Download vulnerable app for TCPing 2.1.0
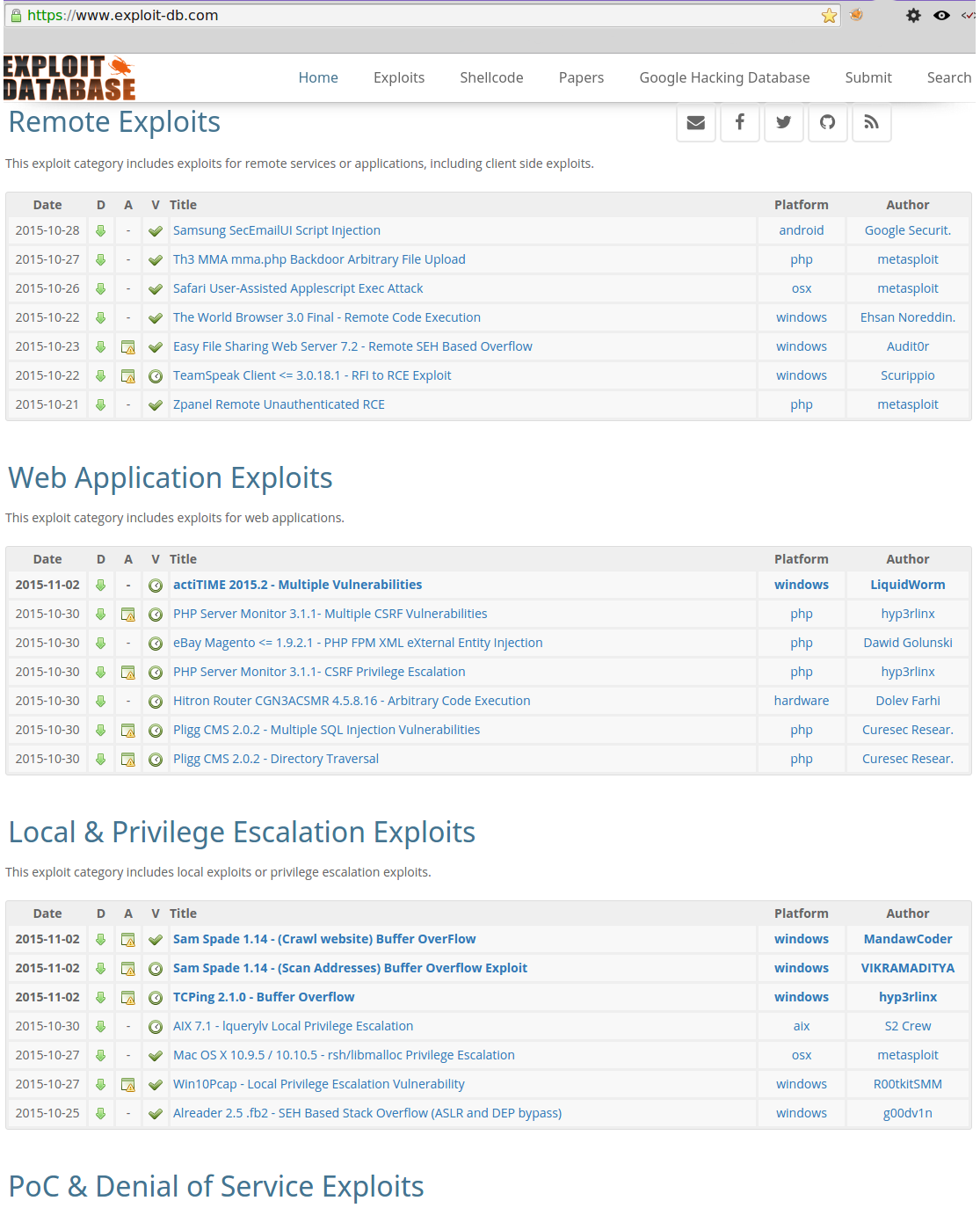 [x=128, y=997]
